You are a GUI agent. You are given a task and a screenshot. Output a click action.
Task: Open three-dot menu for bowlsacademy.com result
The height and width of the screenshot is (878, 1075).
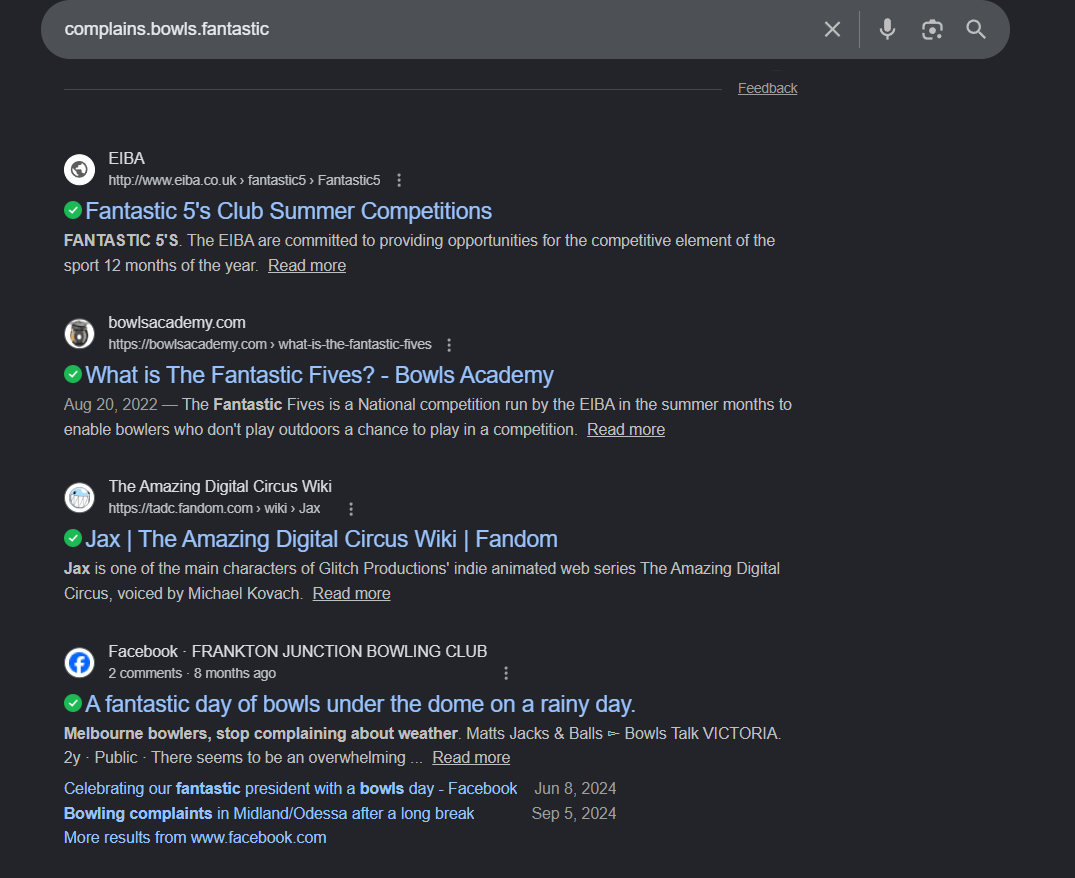449,345
